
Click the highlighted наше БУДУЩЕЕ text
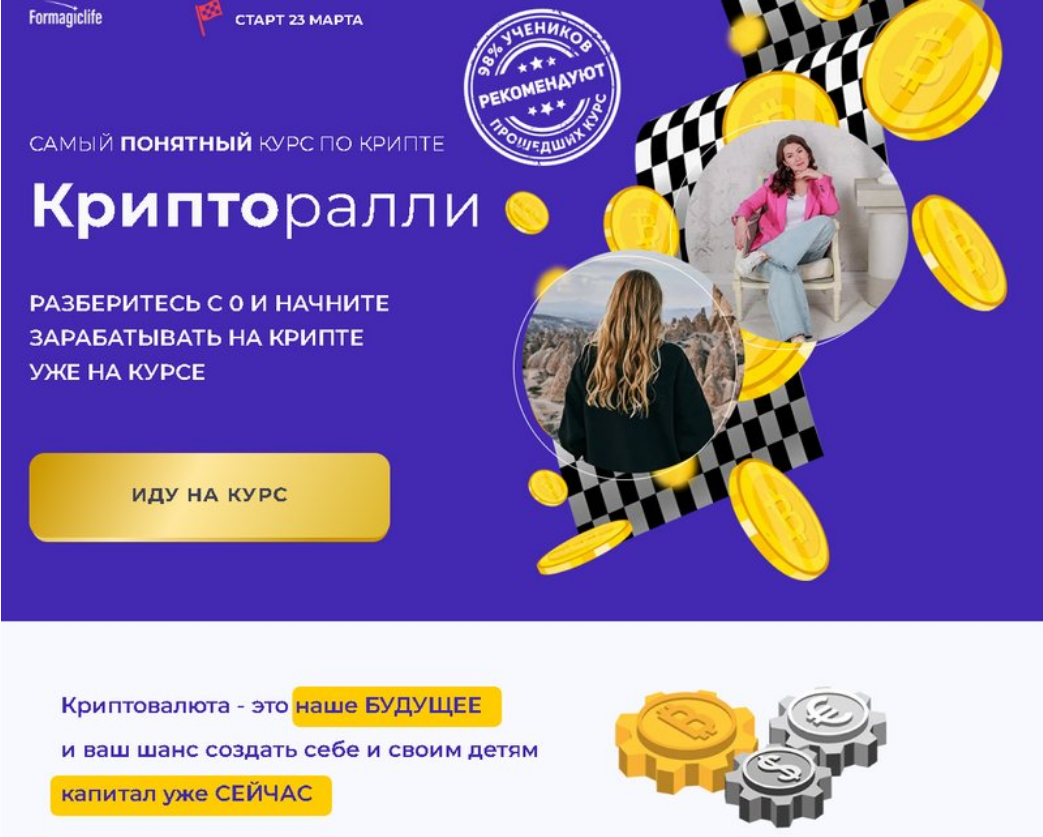click(396, 706)
